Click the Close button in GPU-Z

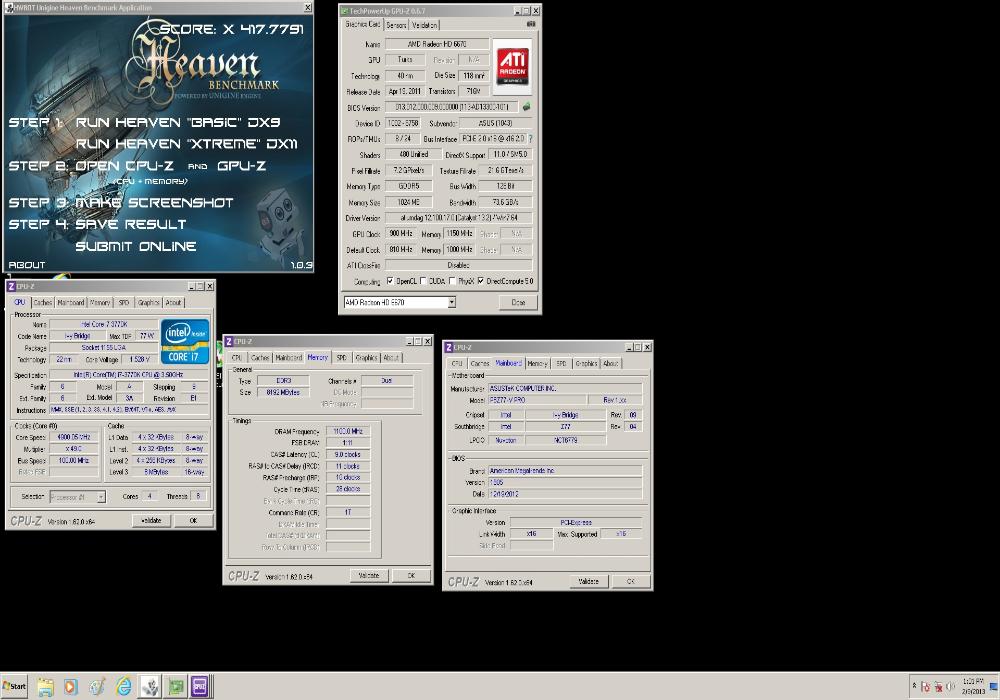518,302
